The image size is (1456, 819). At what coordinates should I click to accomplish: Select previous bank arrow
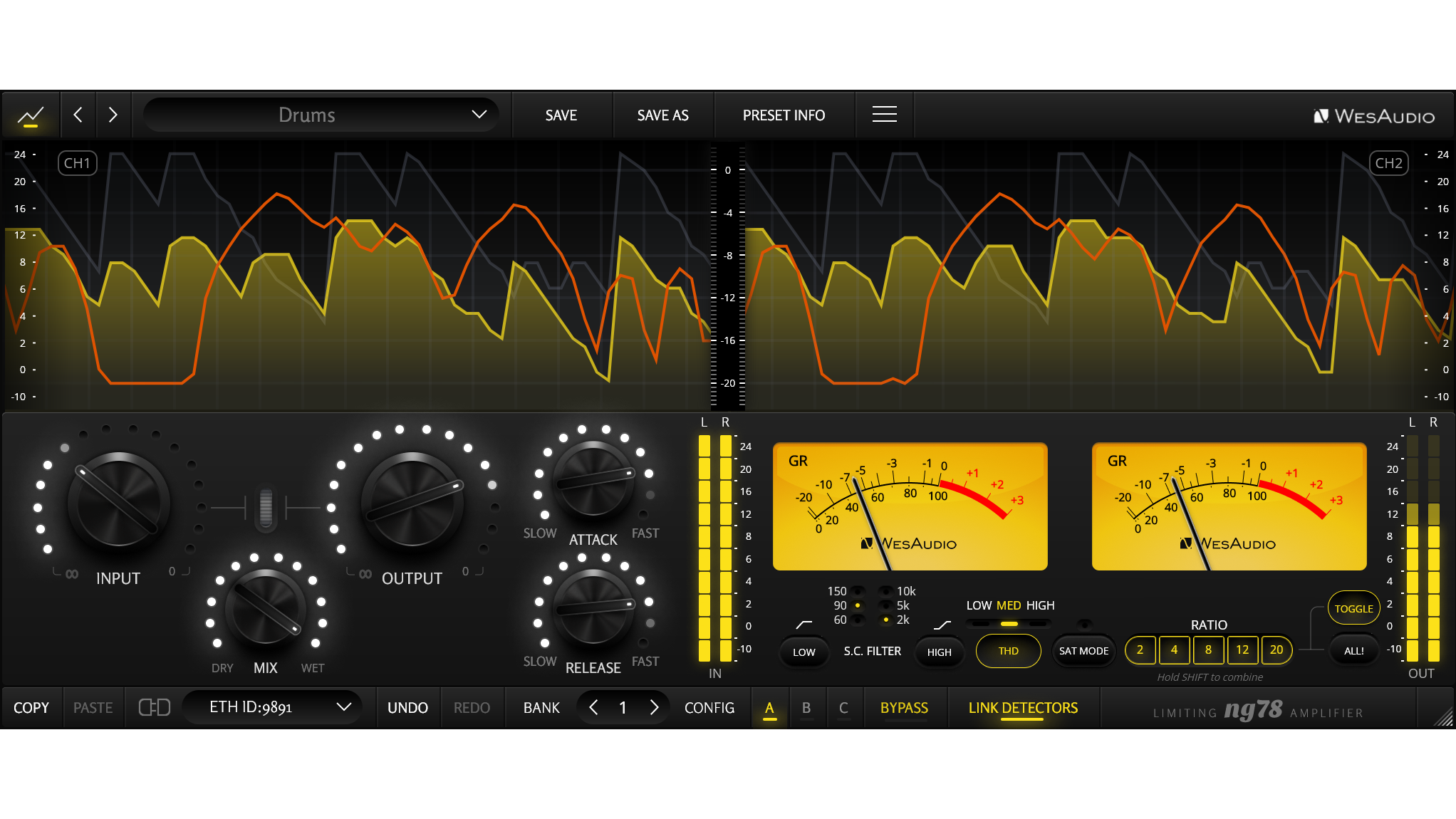[594, 707]
